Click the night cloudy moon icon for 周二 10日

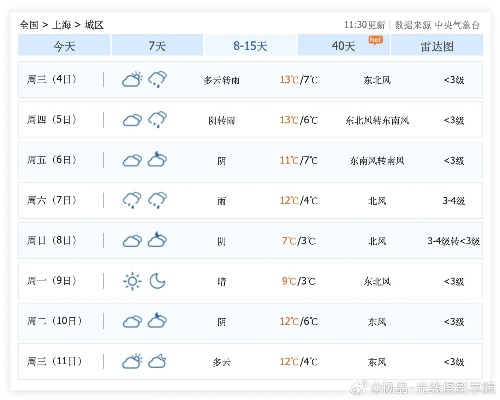(x=157, y=320)
